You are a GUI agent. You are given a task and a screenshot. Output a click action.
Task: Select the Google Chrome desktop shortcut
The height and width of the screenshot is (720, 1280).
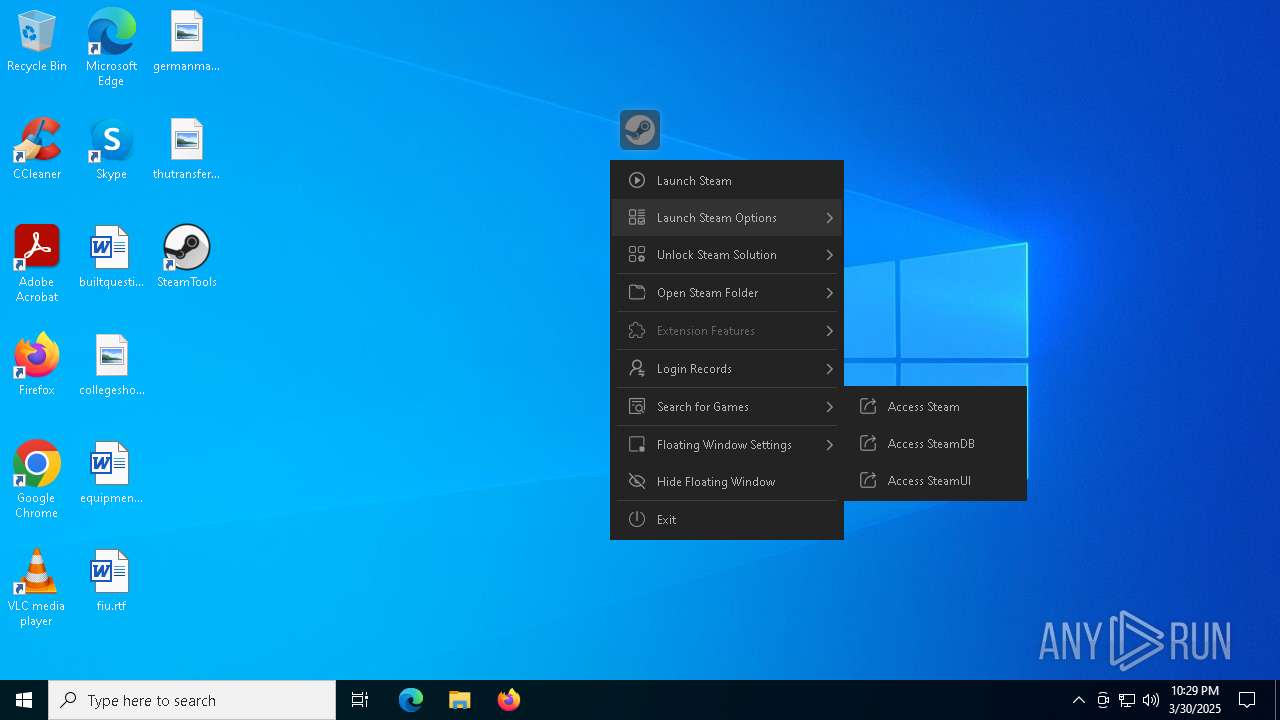coord(37,479)
